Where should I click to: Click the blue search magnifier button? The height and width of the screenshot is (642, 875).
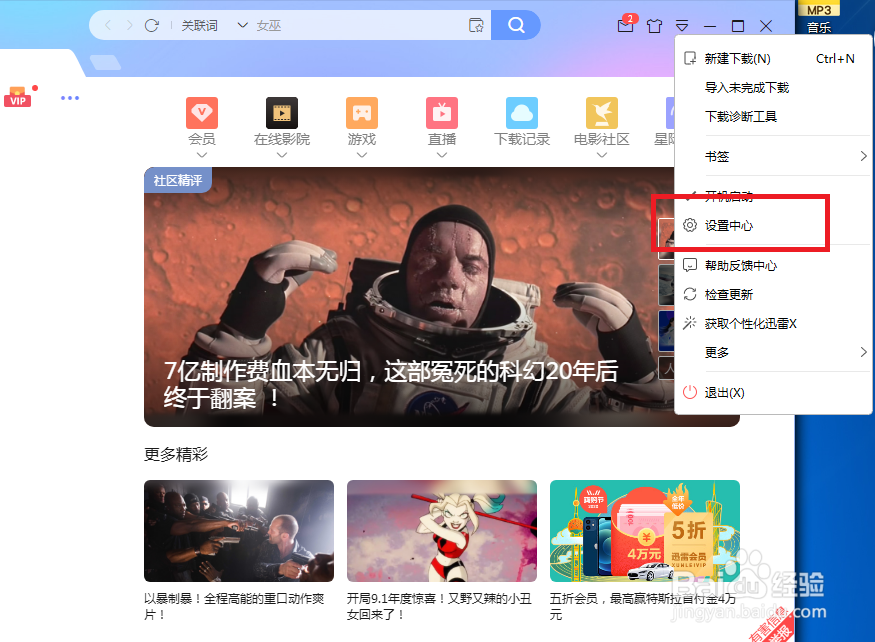point(516,25)
